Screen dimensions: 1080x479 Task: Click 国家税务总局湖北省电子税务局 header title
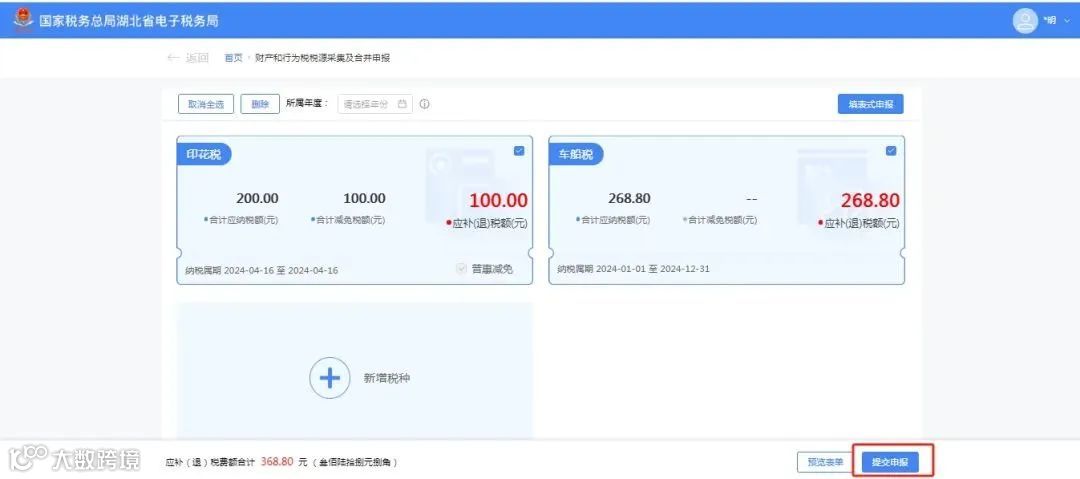(x=129, y=21)
